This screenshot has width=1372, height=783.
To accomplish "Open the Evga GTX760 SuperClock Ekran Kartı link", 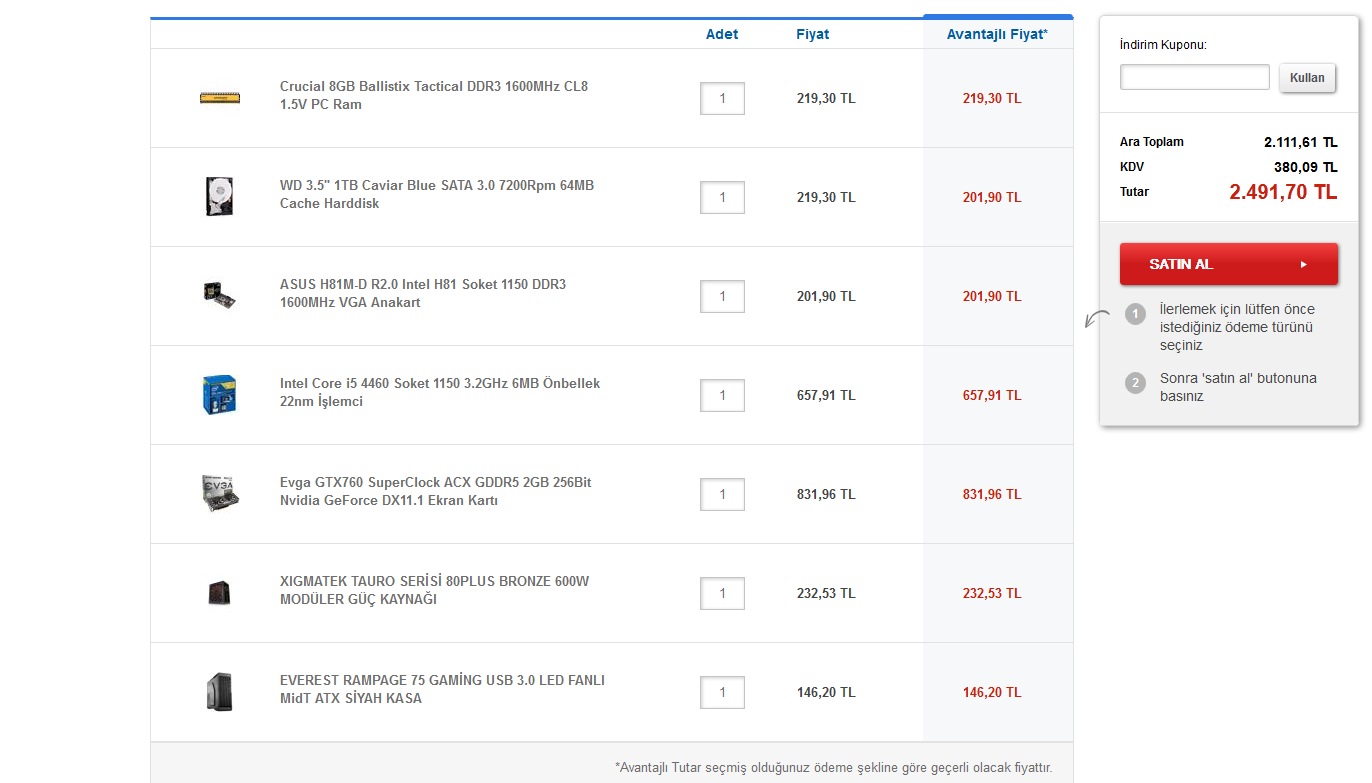I will 436,491.
